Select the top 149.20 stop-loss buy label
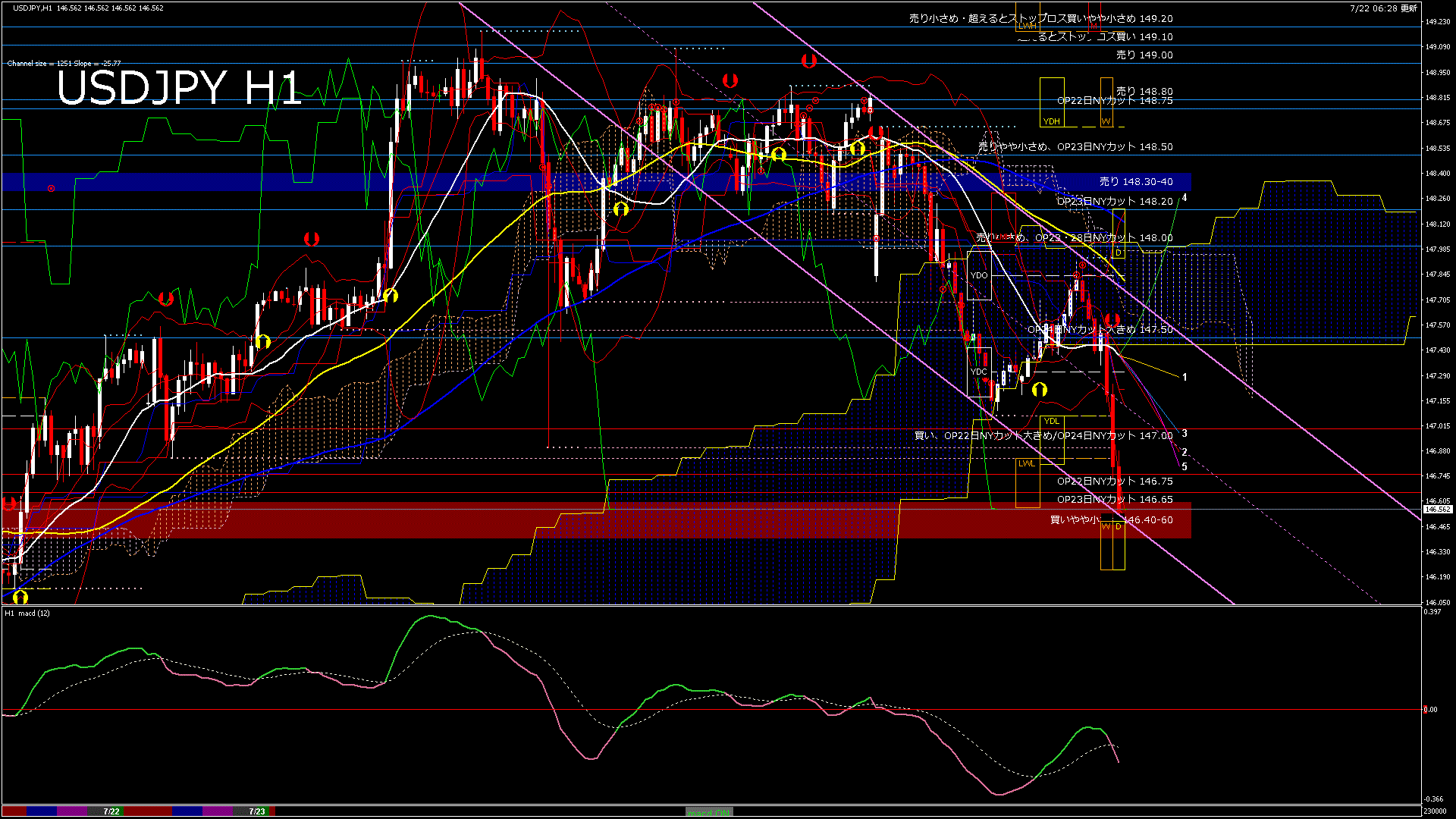 (1041, 18)
